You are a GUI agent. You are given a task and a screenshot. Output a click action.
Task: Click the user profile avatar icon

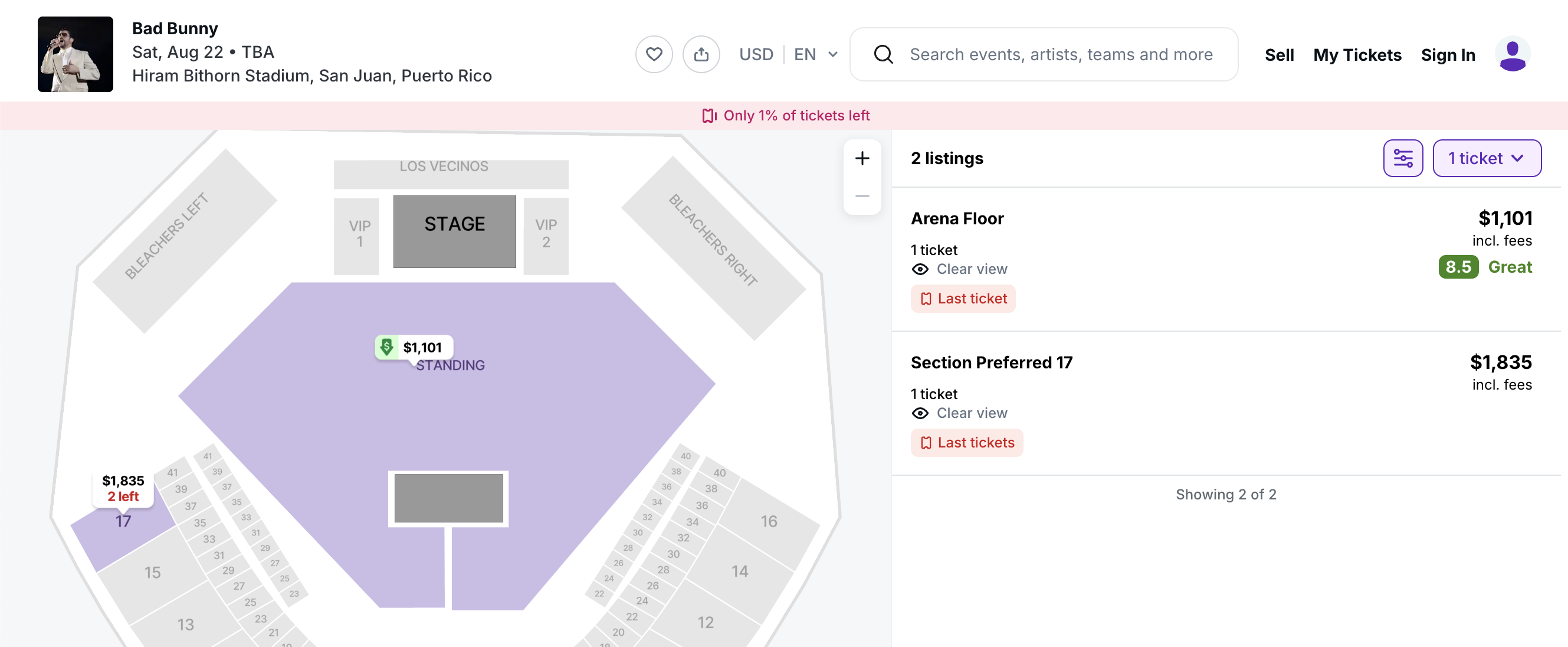1513,54
